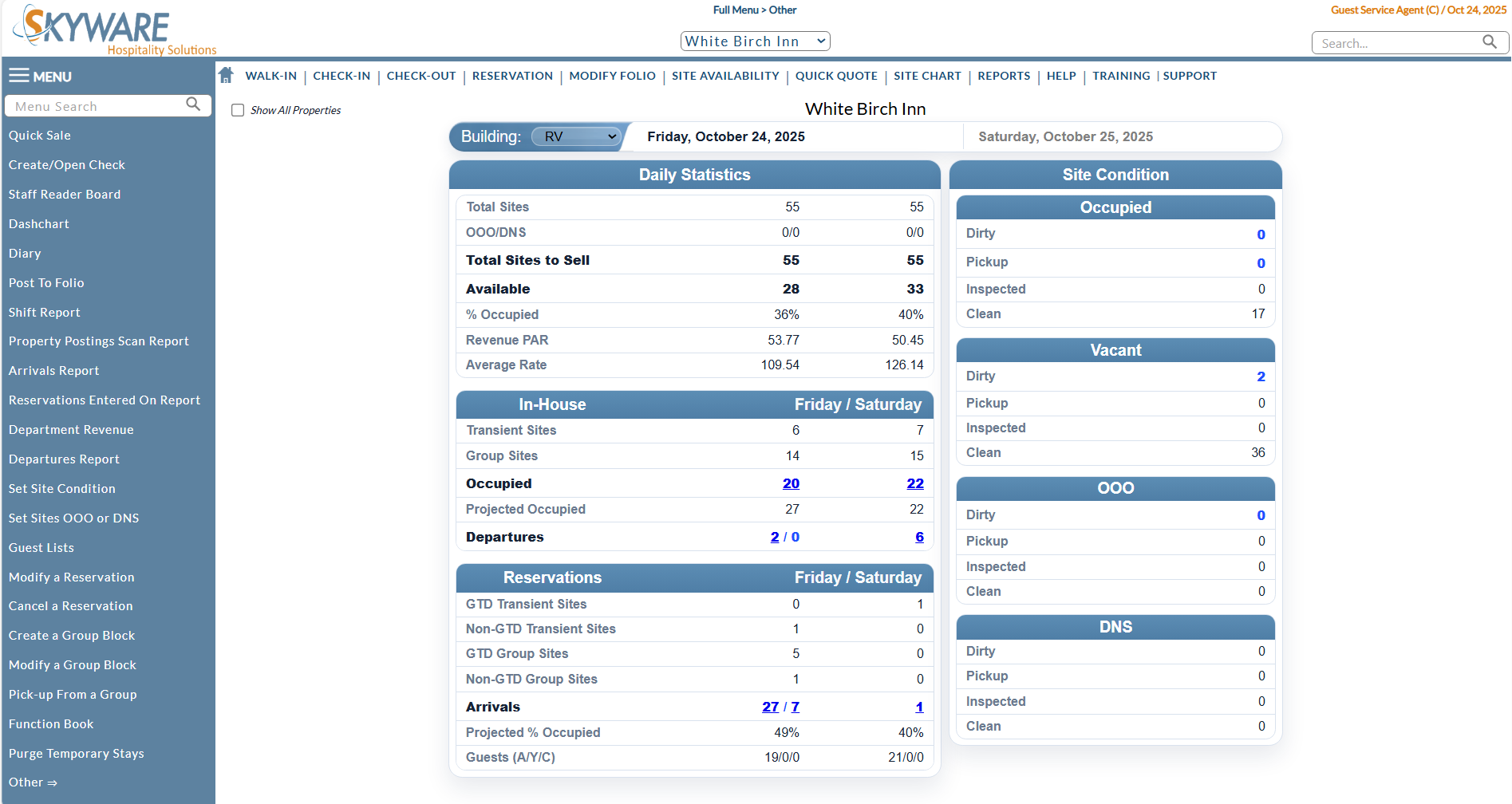This screenshot has width=1512, height=804.
Task: Expand the Other submenu in sidebar
Action: coord(33,782)
